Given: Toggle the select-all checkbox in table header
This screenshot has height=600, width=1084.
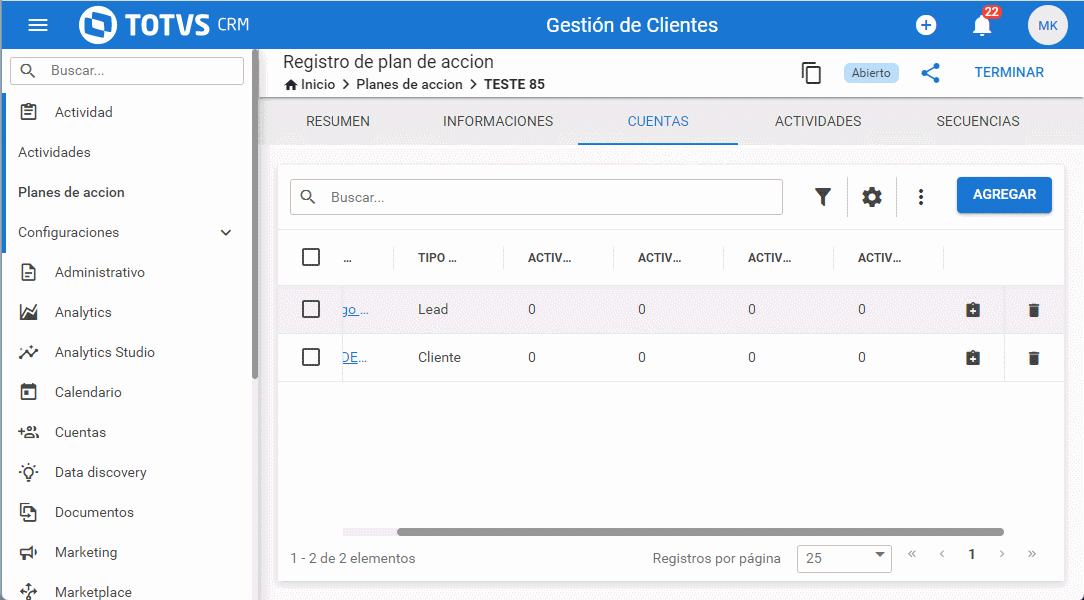Looking at the screenshot, I should pyautogui.click(x=311, y=257).
